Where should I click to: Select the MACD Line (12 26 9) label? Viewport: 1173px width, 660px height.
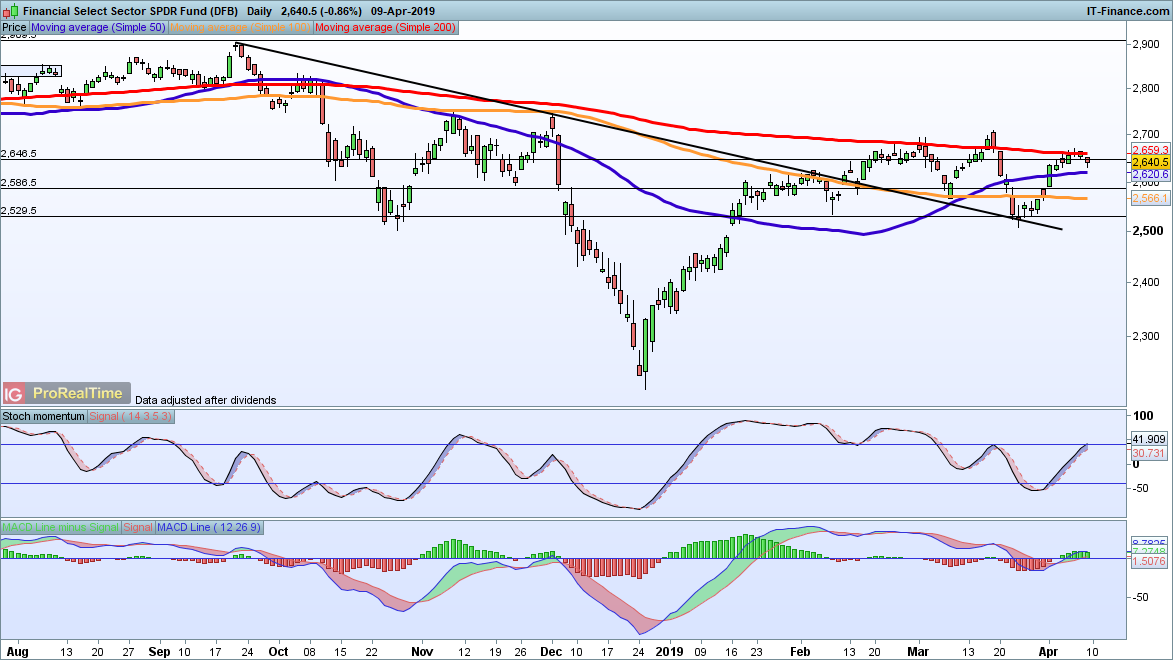coord(209,528)
